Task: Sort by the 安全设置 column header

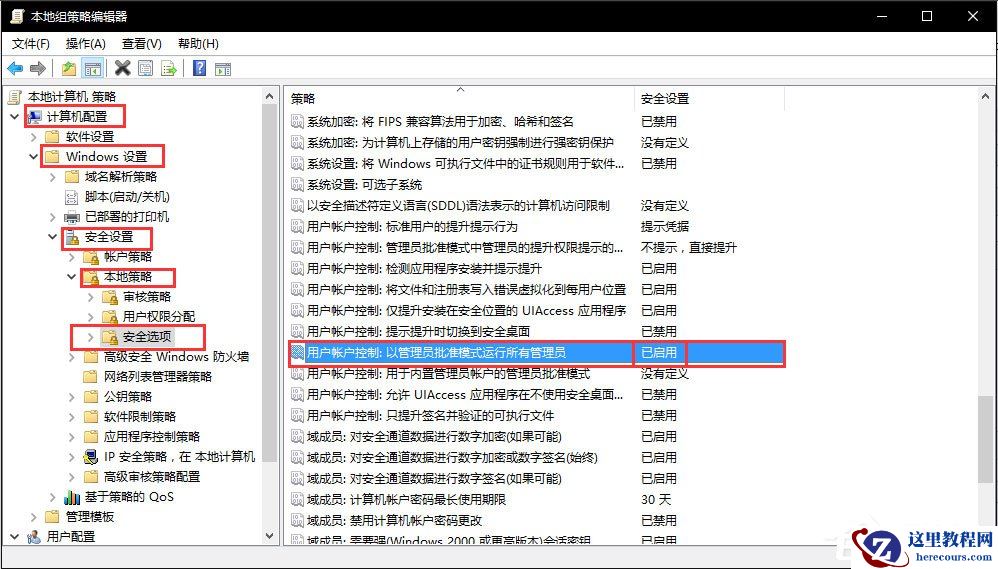Action: coord(709,99)
